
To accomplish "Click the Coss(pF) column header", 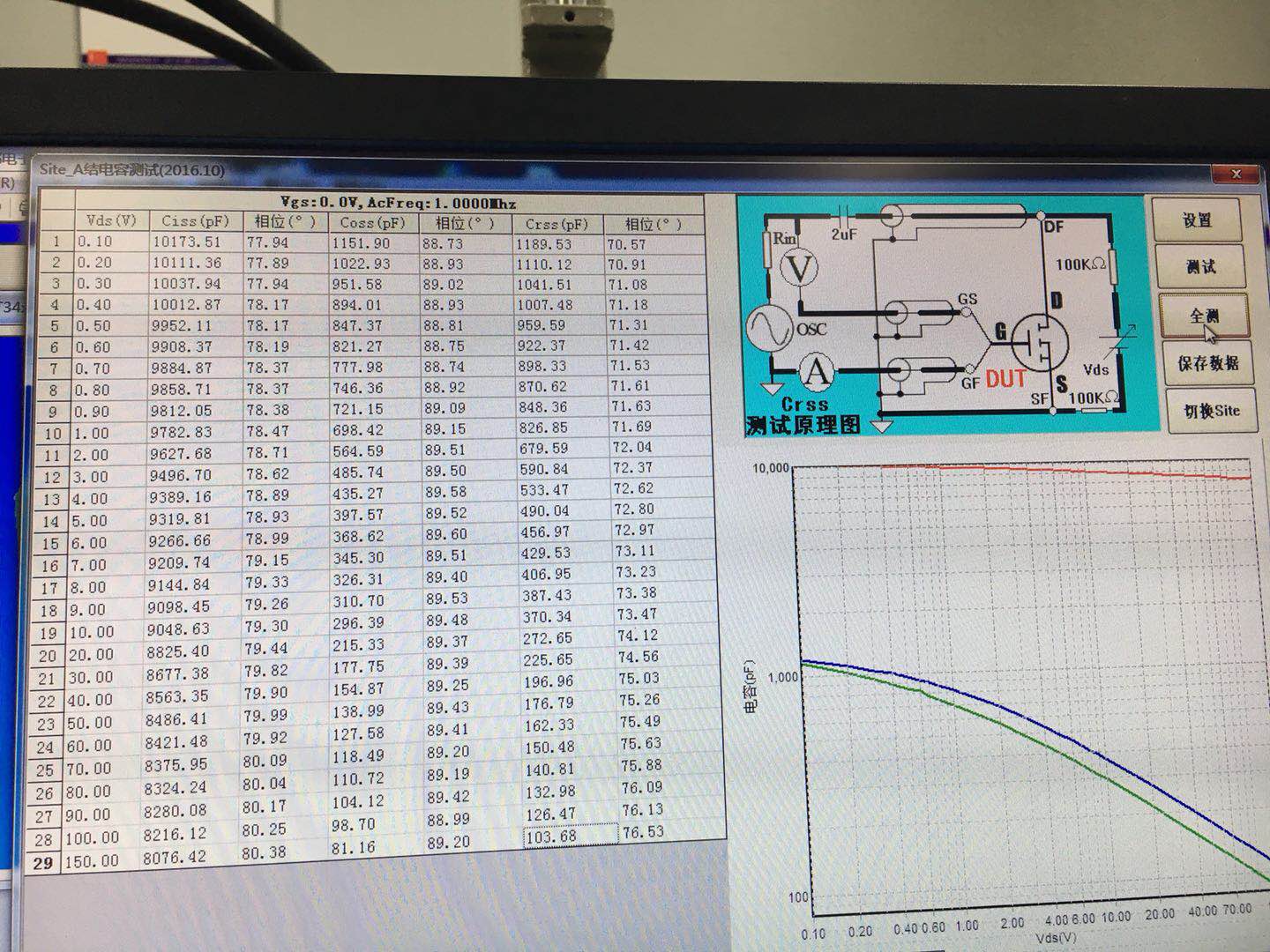I will pos(372,223).
